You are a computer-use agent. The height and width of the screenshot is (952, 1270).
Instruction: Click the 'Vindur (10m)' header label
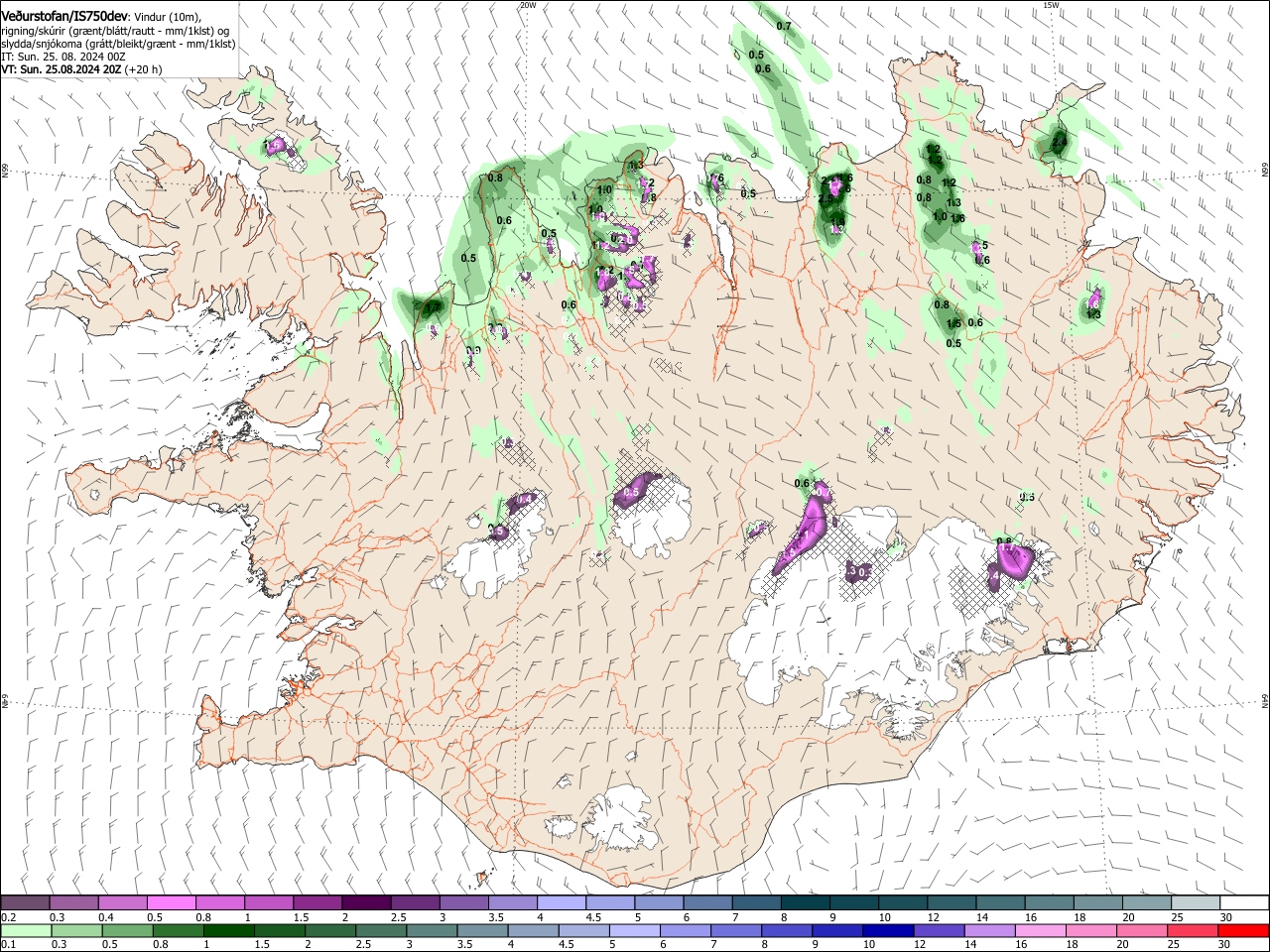(168, 17)
